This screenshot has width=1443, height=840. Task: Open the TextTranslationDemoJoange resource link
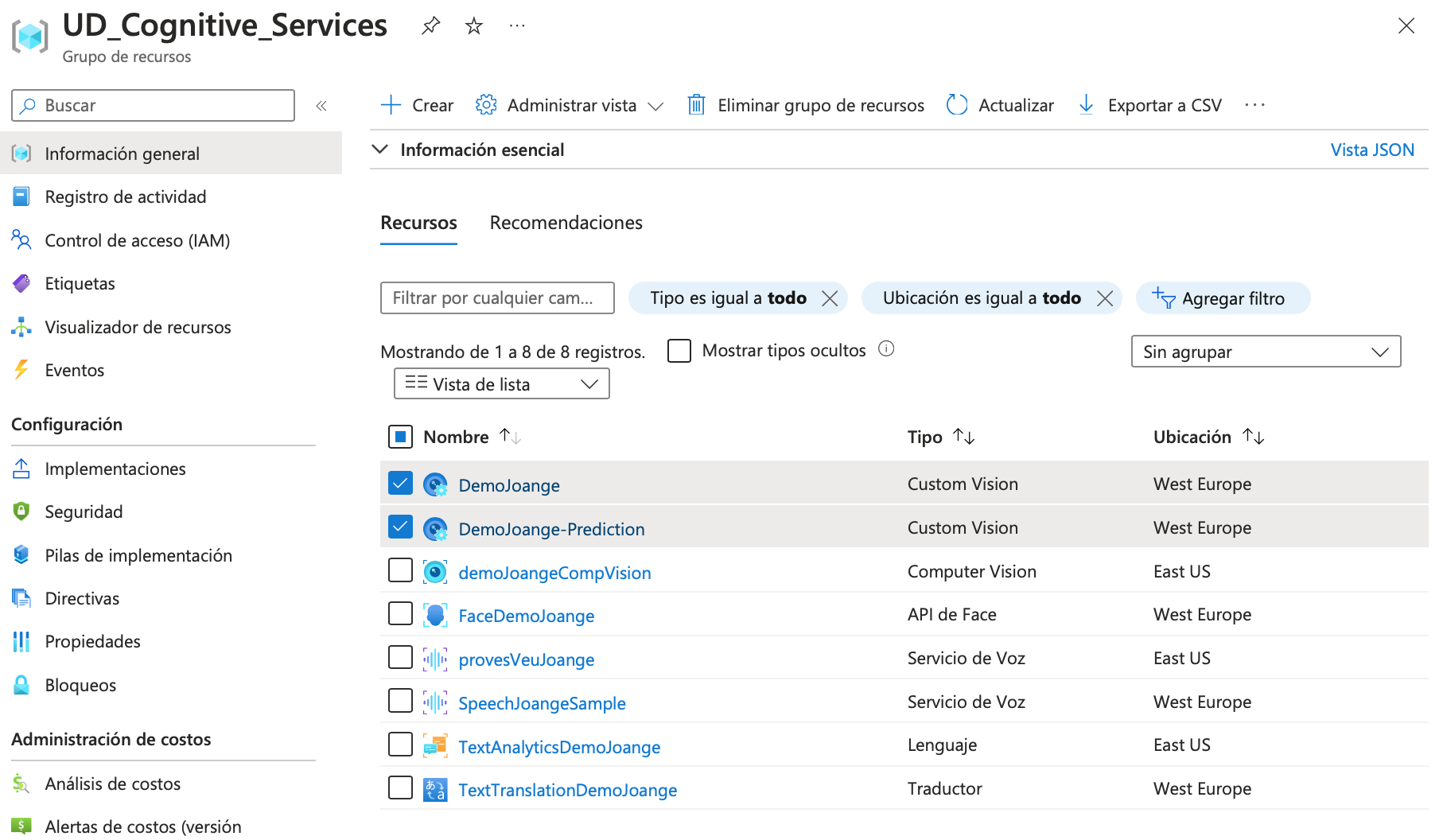click(567, 790)
